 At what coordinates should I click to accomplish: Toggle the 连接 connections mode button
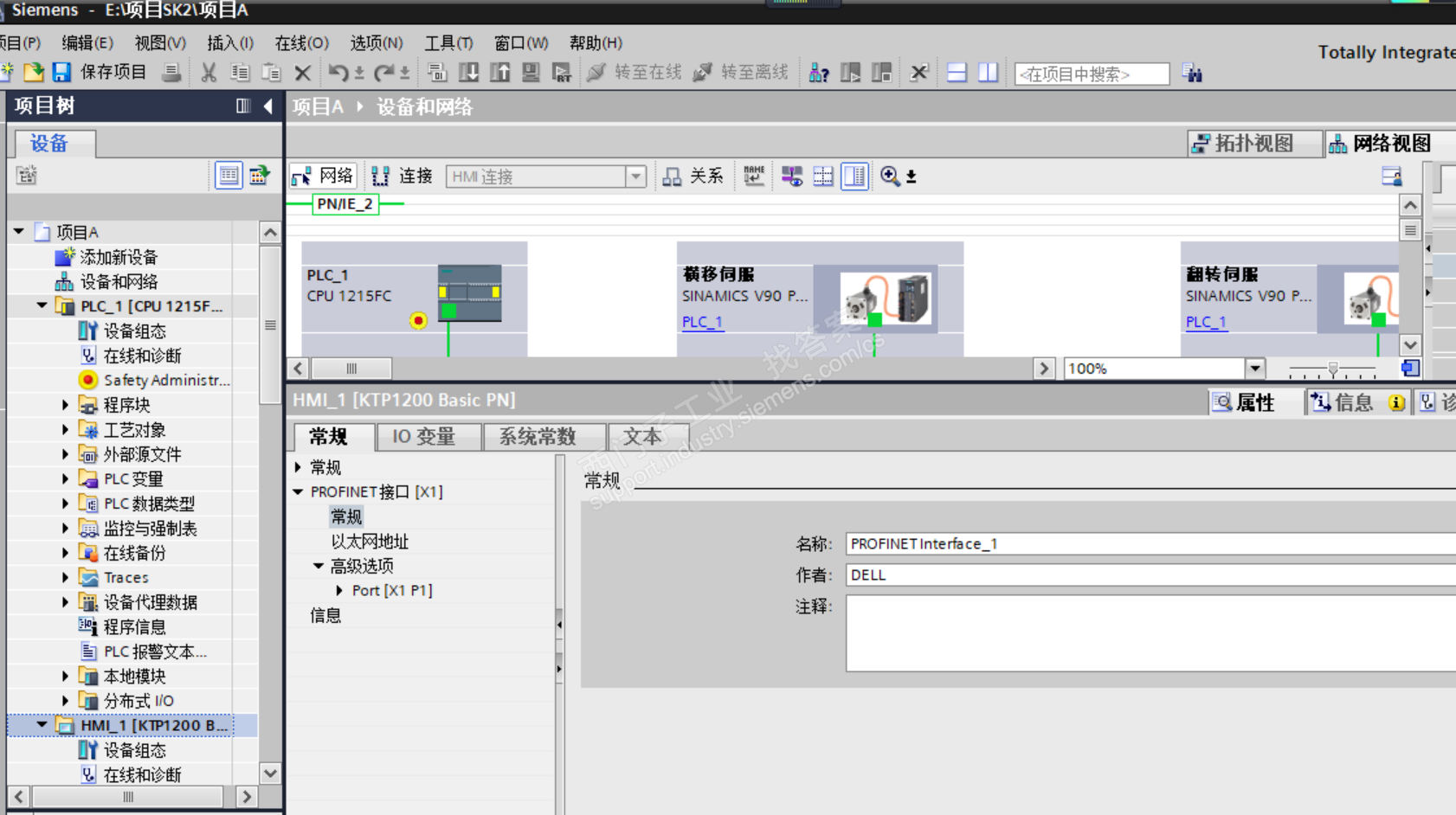(403, 176)
